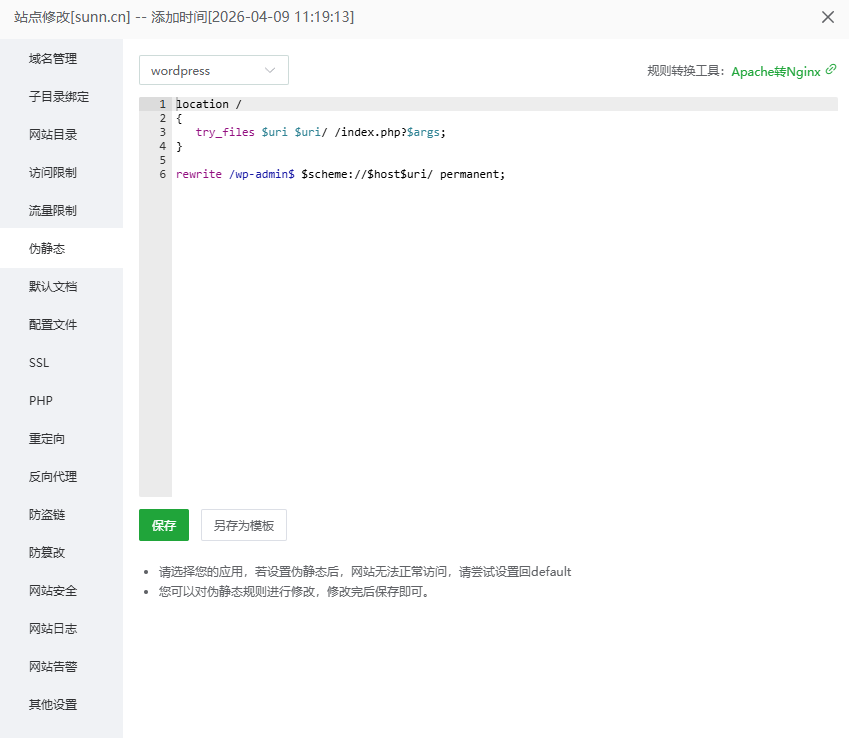This screenshot has width=849, height=738.
Task: Close the site modification dialog
Action: [x=827, y=17]
